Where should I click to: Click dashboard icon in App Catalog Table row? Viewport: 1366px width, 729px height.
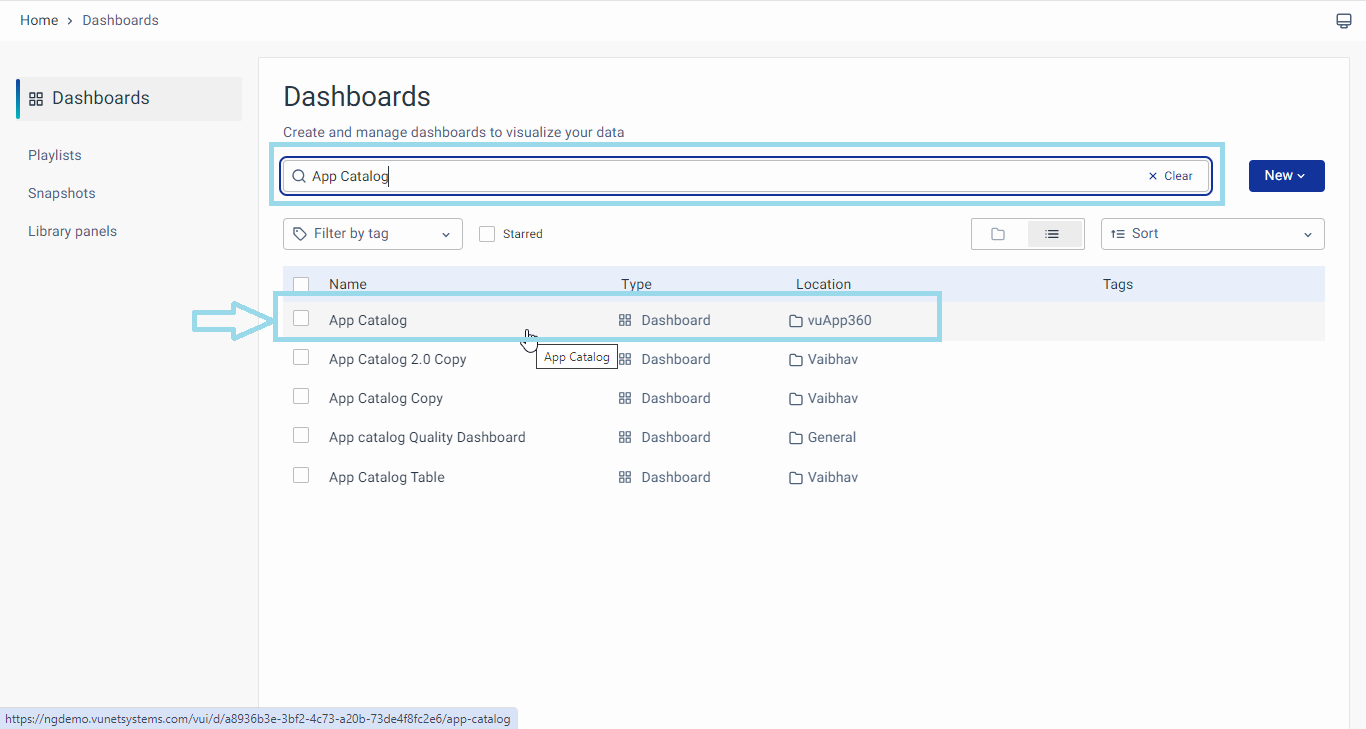pyautogui.click(x=625, y=478)
